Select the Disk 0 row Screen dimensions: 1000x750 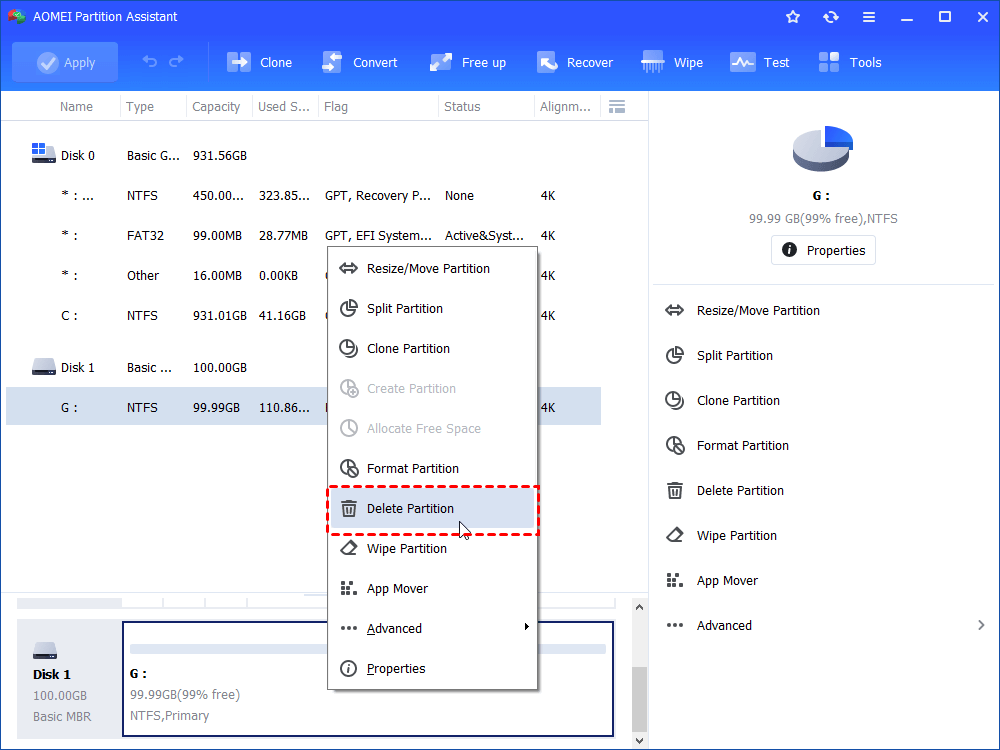pos(304,156)
